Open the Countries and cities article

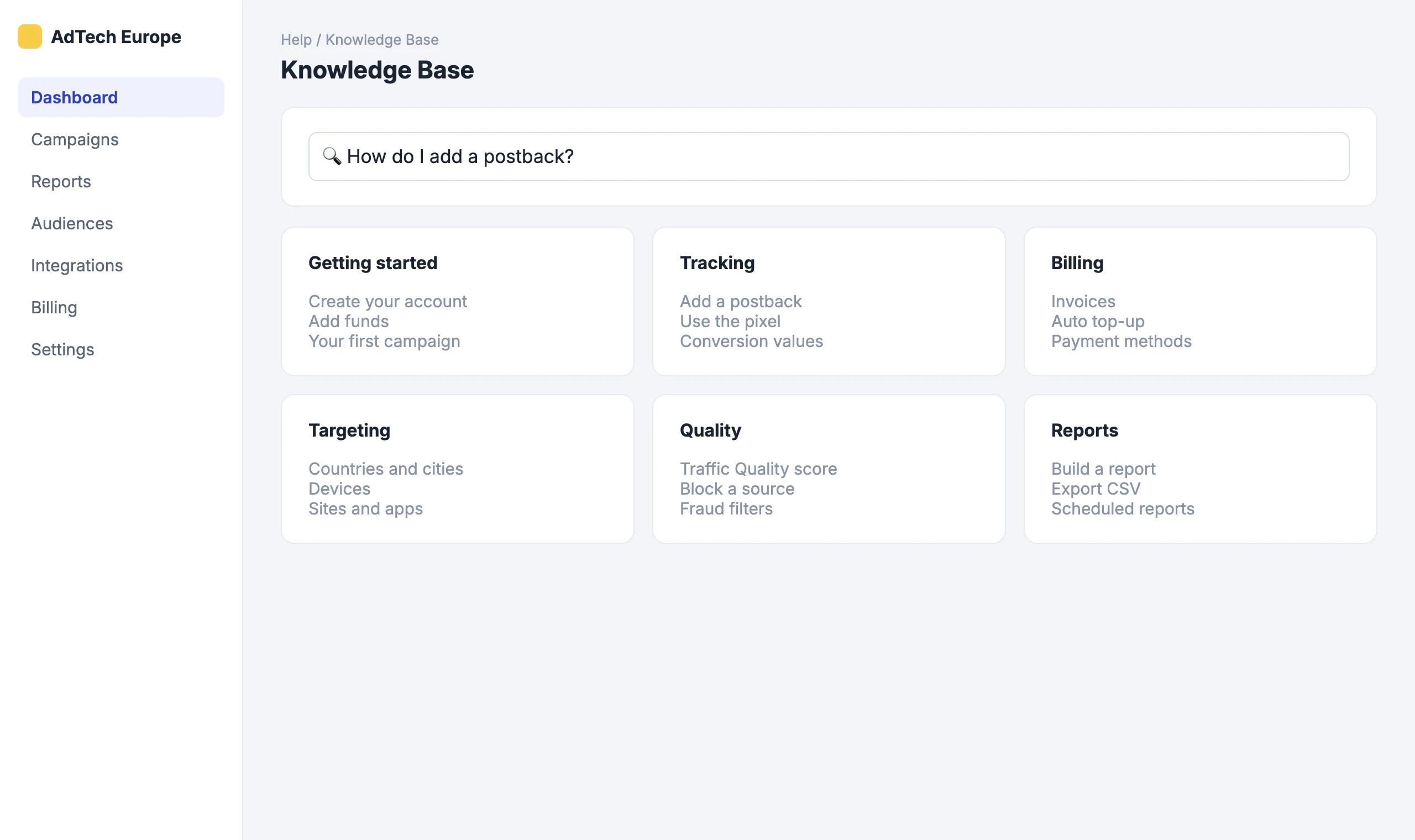[x=386, y=469]
